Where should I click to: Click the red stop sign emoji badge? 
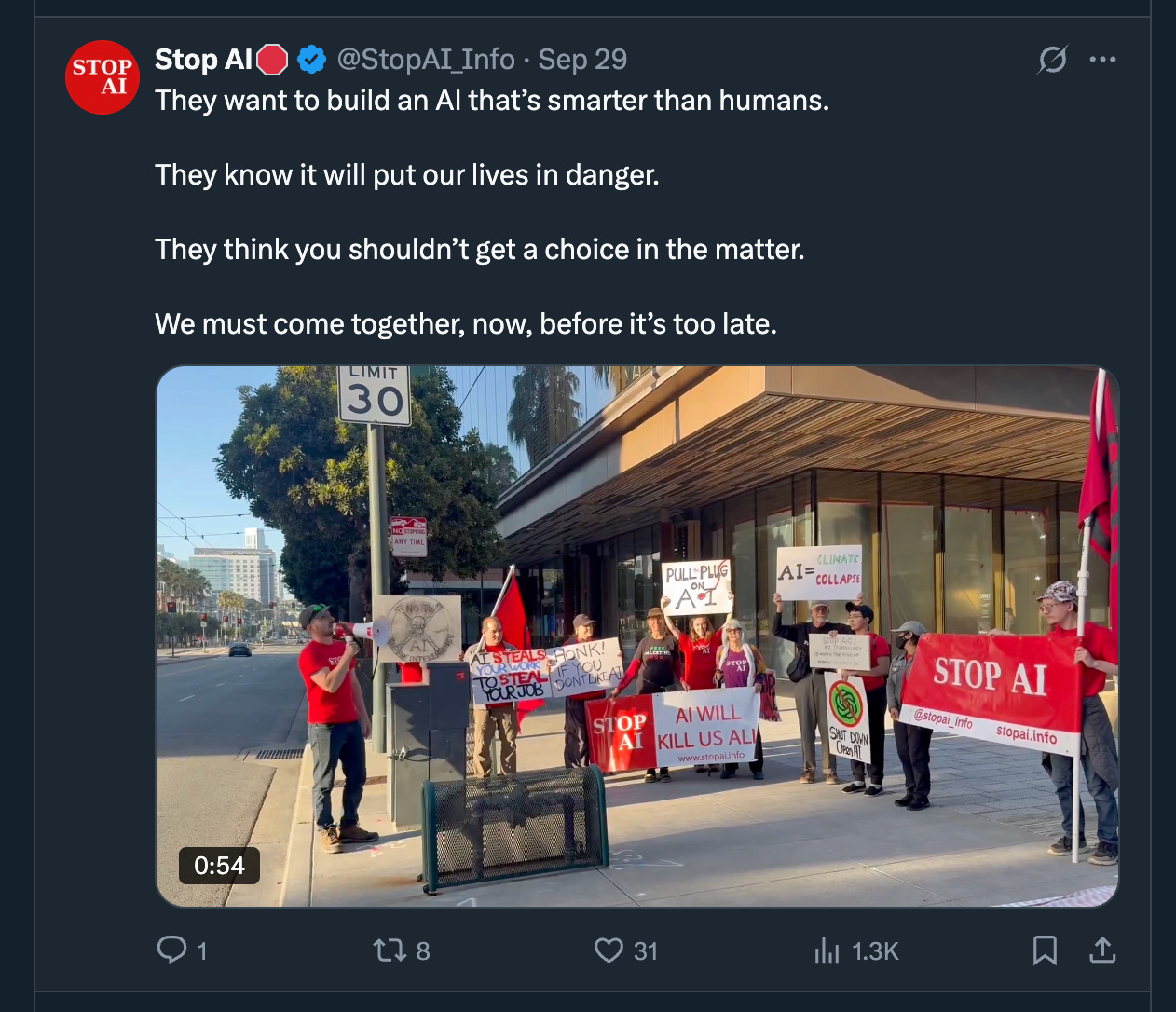(272, 60)
